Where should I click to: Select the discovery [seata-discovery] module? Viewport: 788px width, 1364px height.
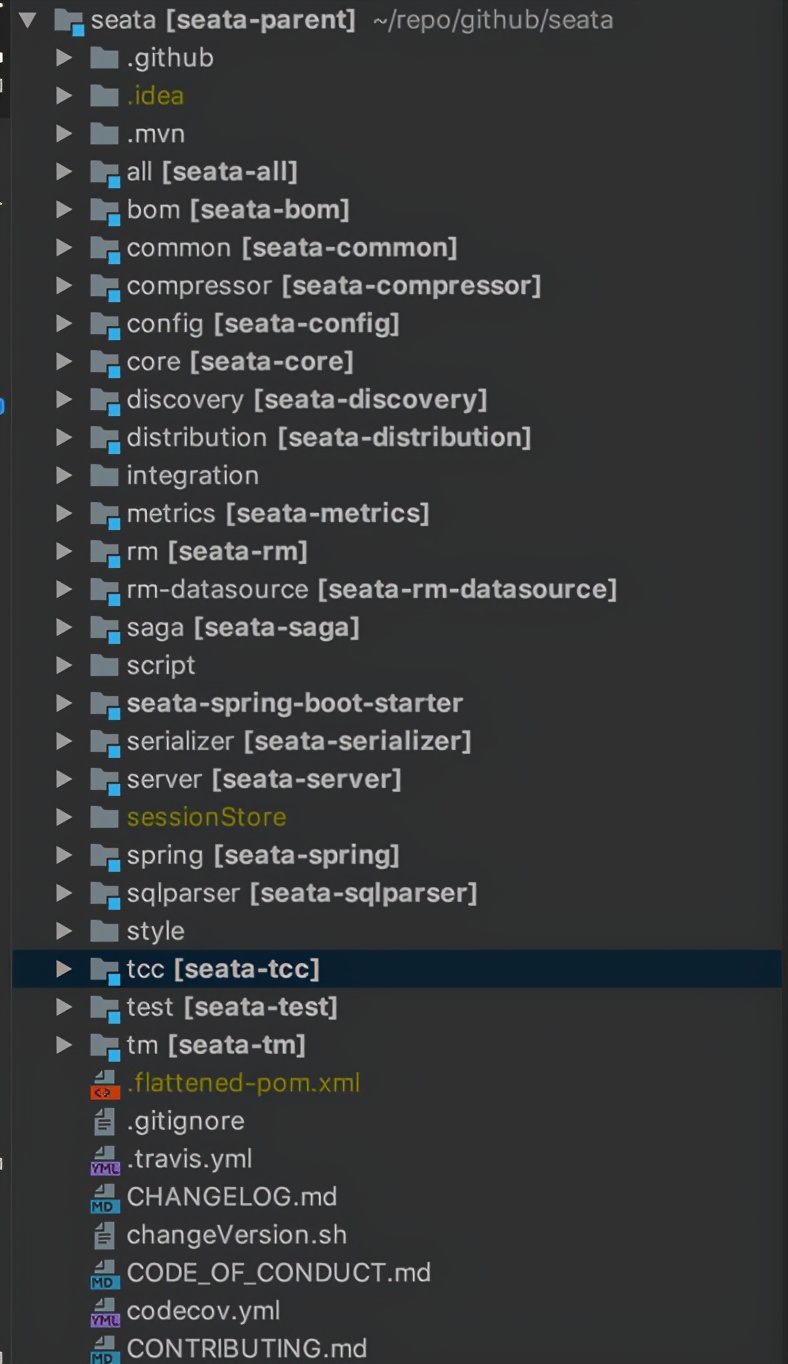pos(306,399)
